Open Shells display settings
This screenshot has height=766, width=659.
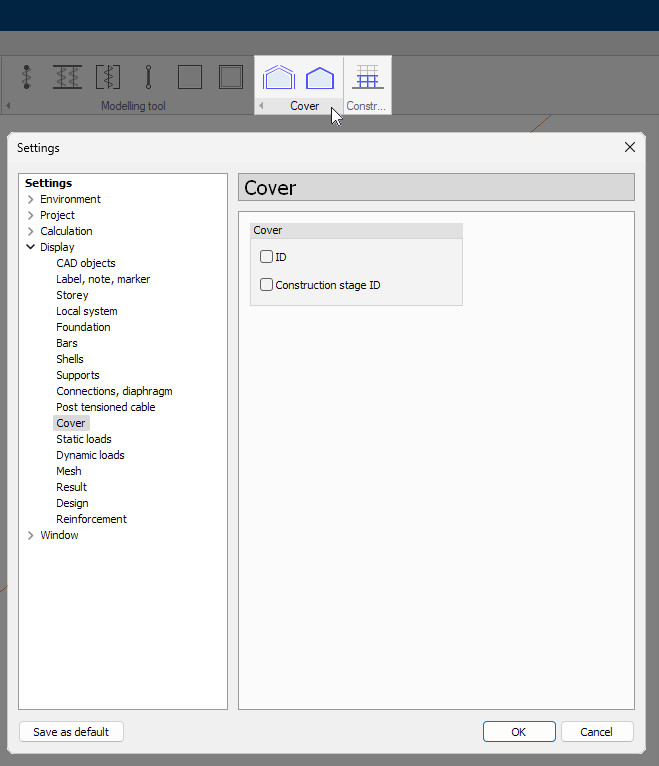coord(70,359)
